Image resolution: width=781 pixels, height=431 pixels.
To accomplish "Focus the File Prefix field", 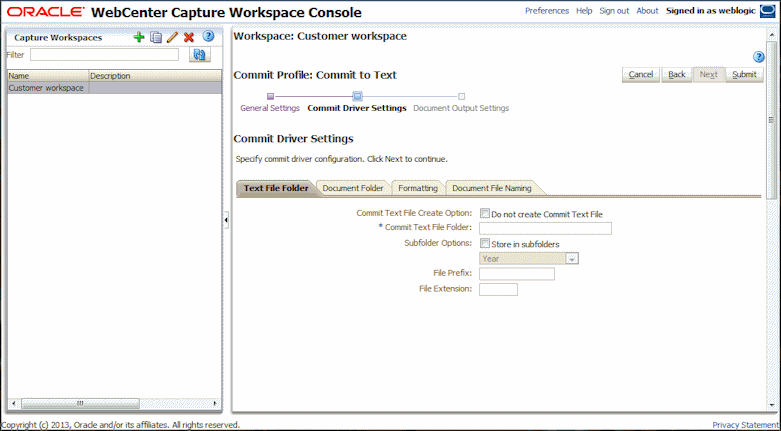I will 517,274.
